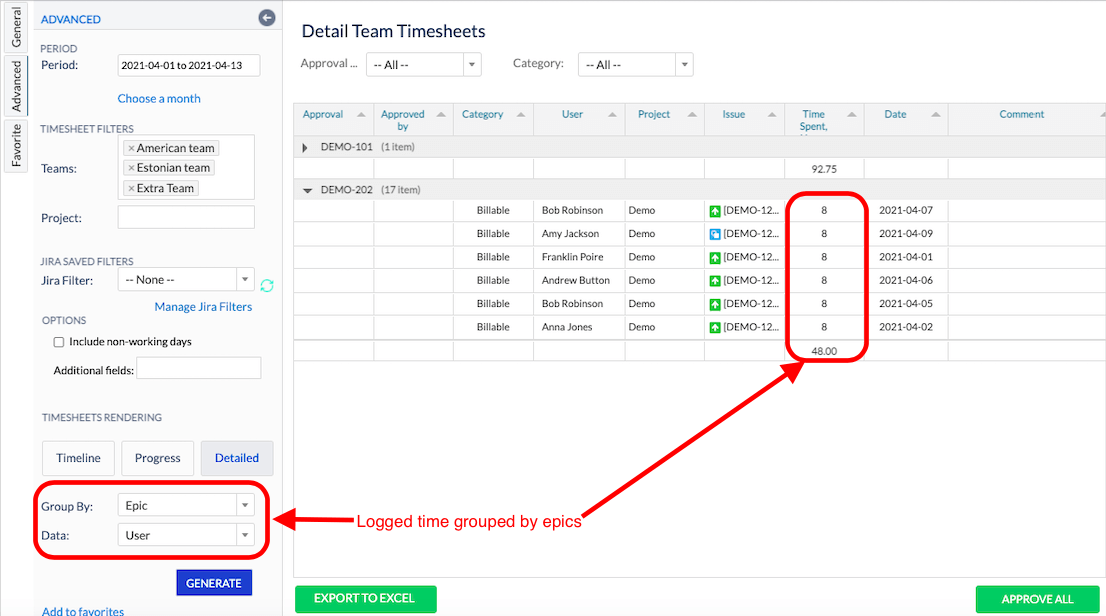Collapse the Advanced panel with back arrow icon
Image resolution: width=1106 pixels, height=616 pixels.
[x=267, y=18]
